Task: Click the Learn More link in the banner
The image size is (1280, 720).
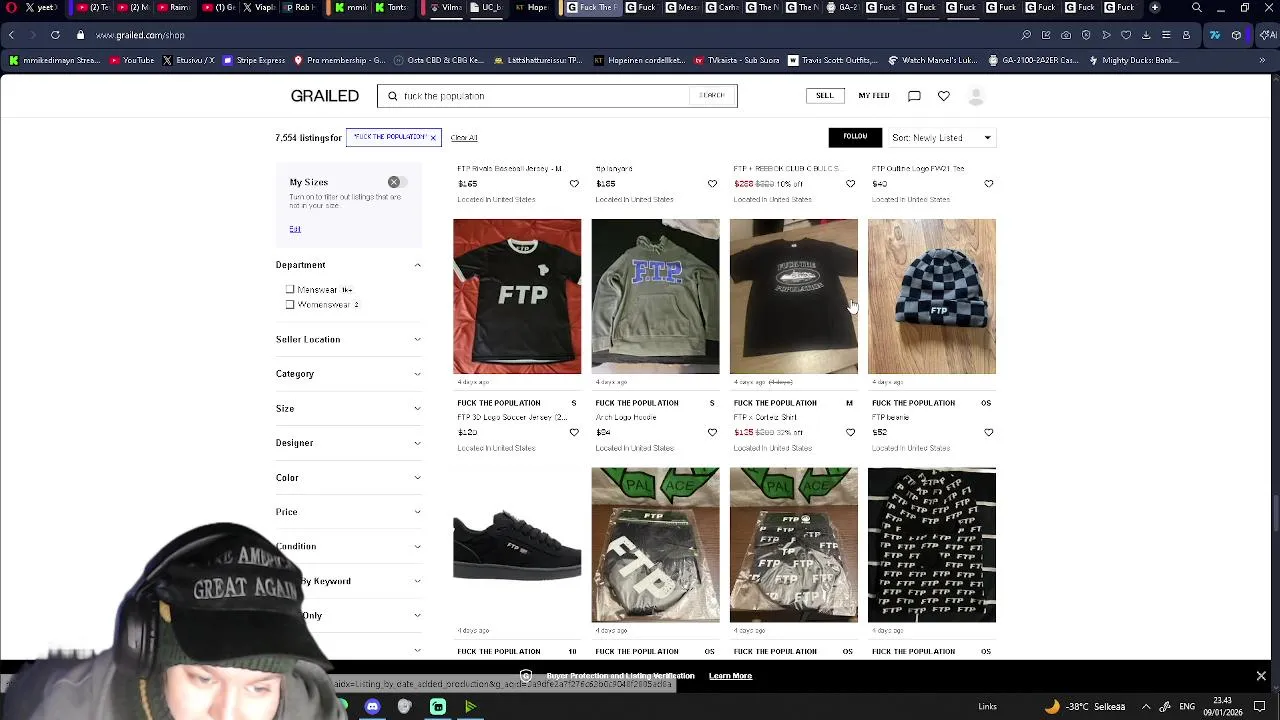Action: 730,676
